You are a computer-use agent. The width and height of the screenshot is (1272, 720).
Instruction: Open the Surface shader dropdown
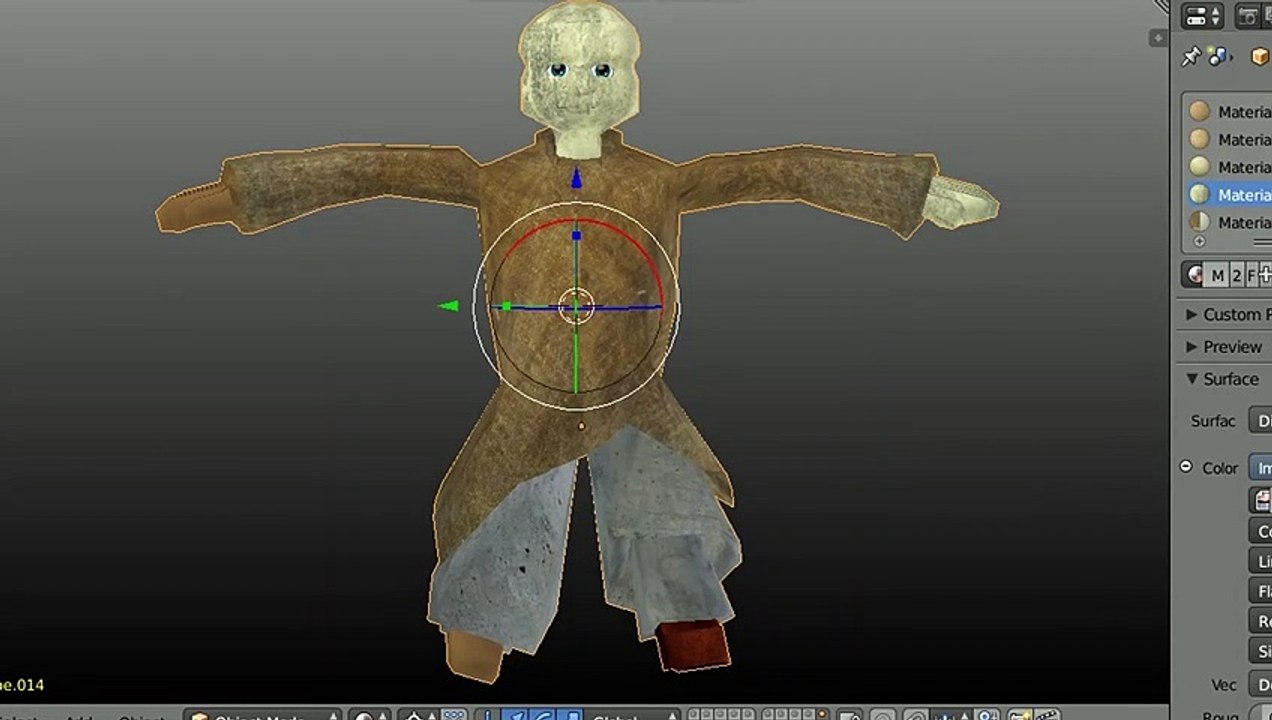coord(1261,421)
